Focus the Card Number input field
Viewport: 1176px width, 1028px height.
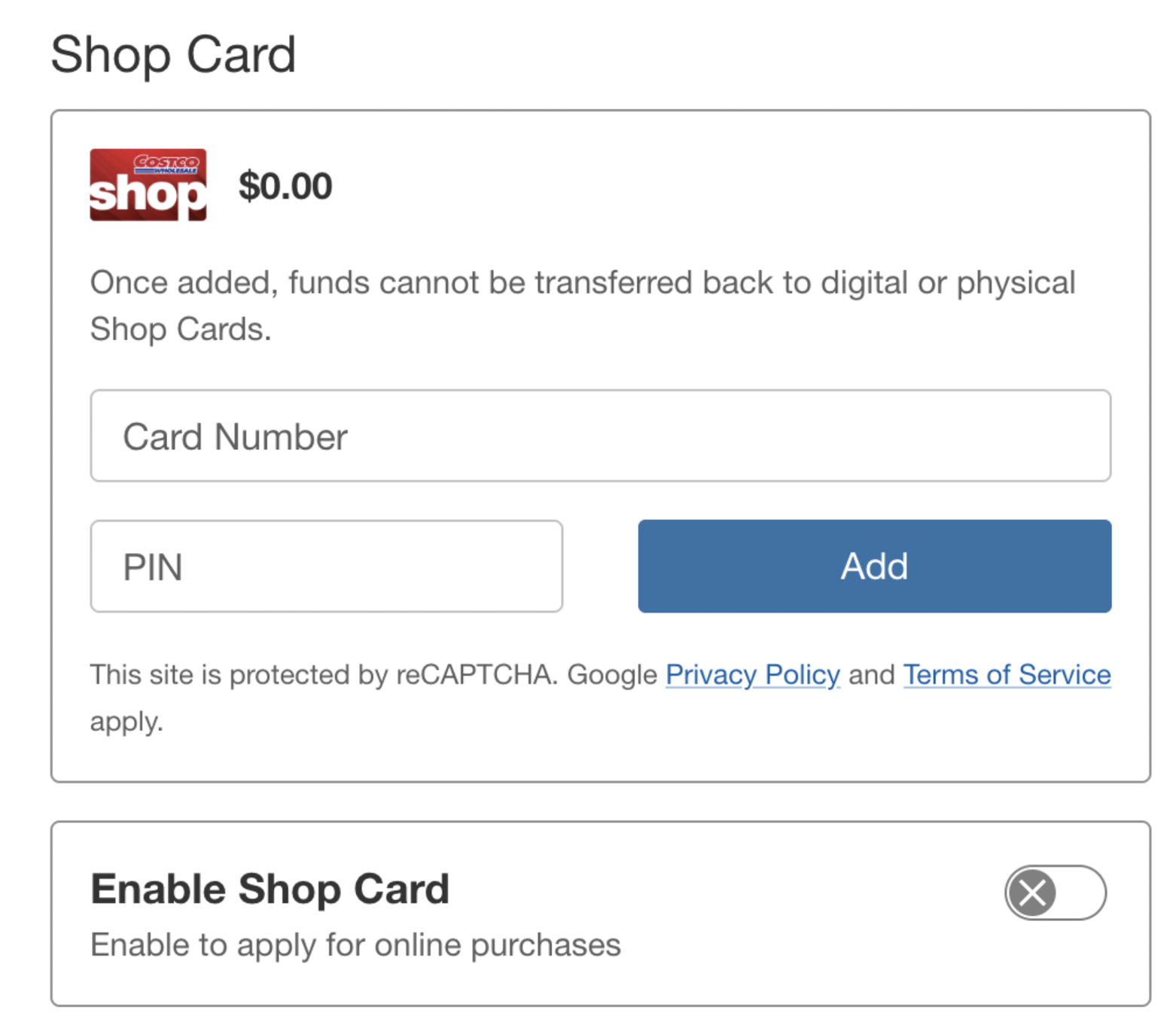pyautogui.click(x=600, y=436)
